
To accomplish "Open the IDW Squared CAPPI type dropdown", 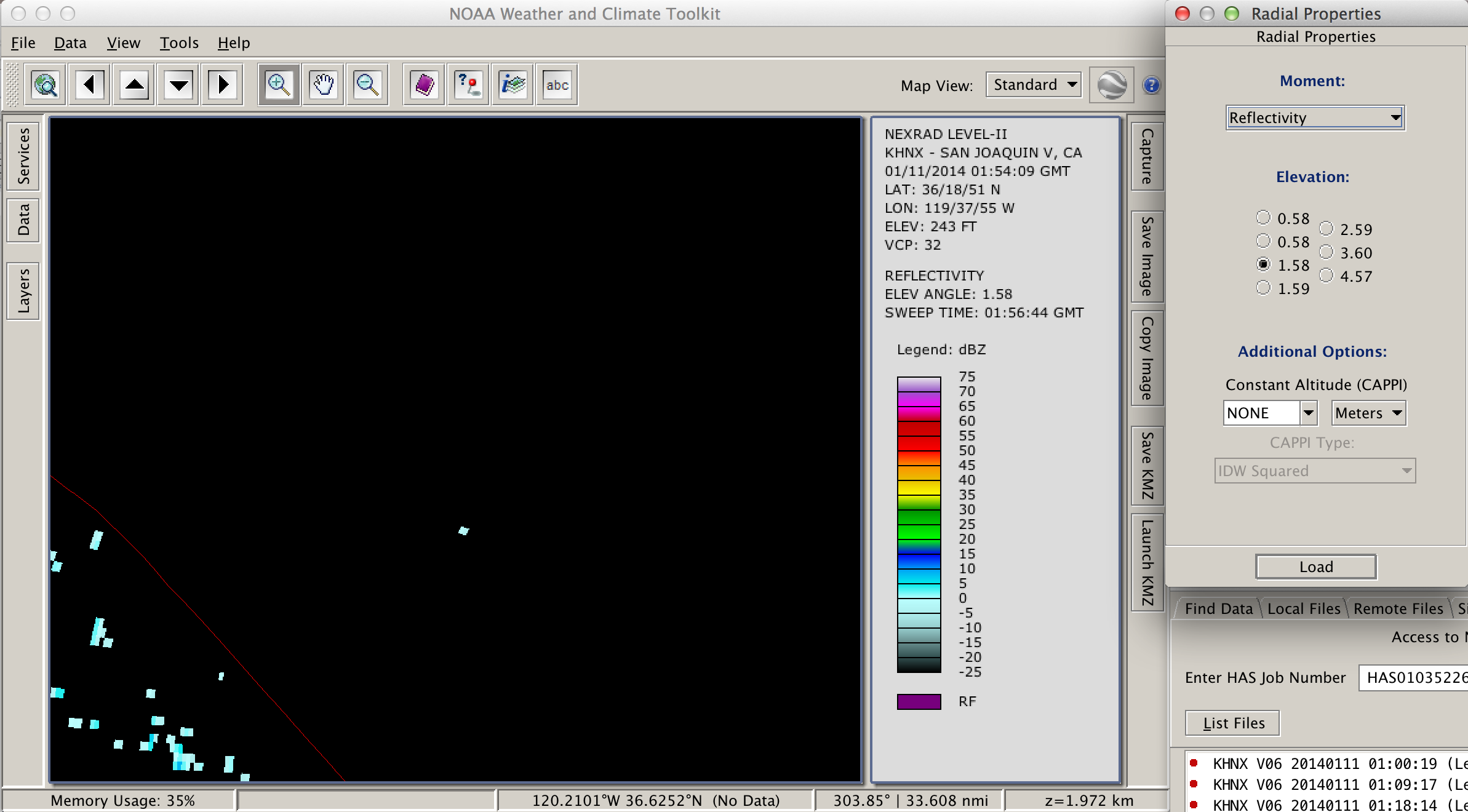I will pos(1315,471).
